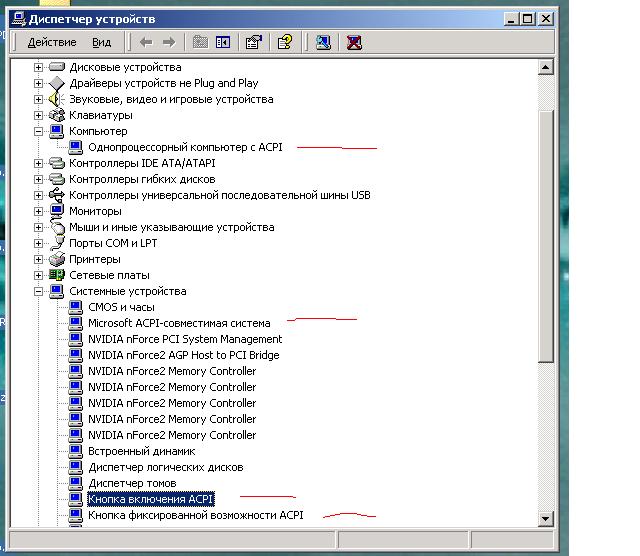Expand Звуковые, видео и игровые устройства
Screen dimensions: 640x556
(x=38, y=99)
